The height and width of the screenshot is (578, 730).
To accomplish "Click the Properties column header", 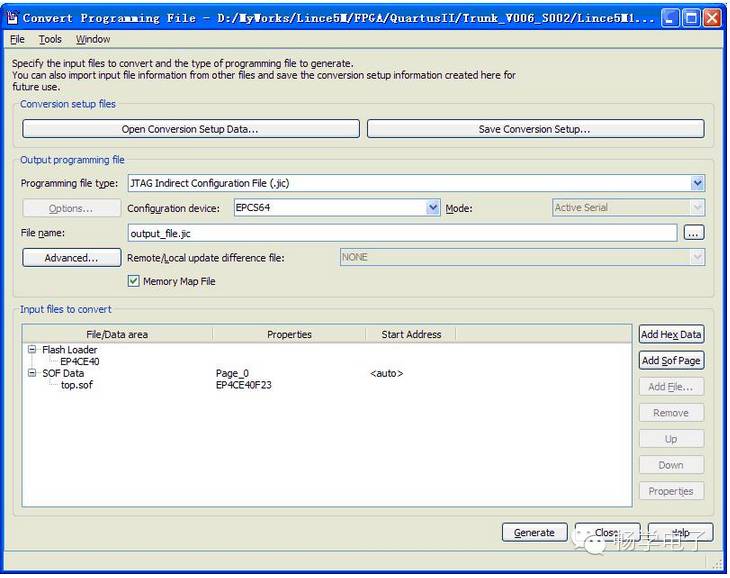I will coord(289,334).
